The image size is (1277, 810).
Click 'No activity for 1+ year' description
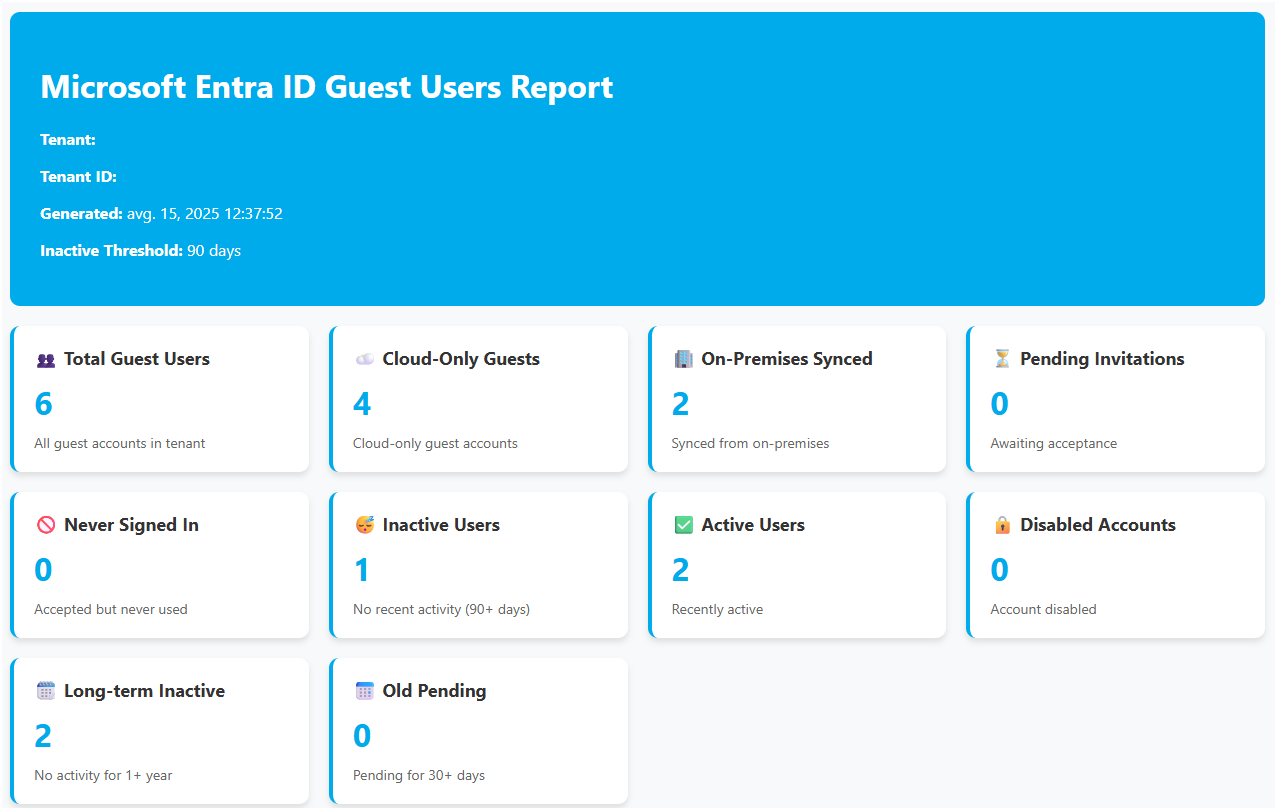point(103,775)
